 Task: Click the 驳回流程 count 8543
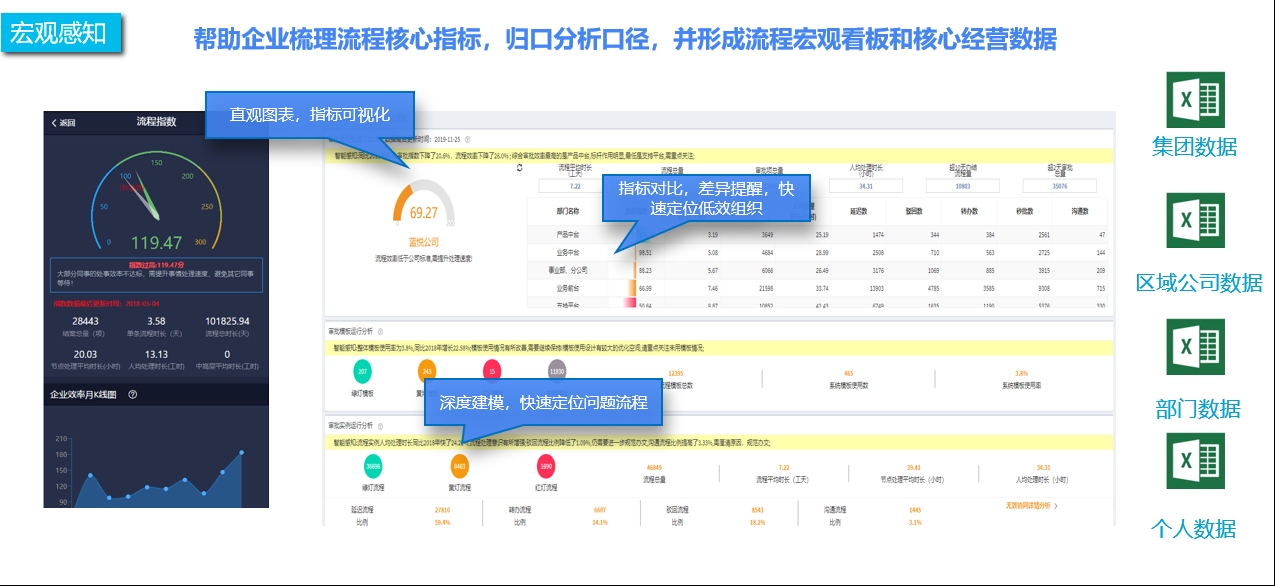point(757,509)
